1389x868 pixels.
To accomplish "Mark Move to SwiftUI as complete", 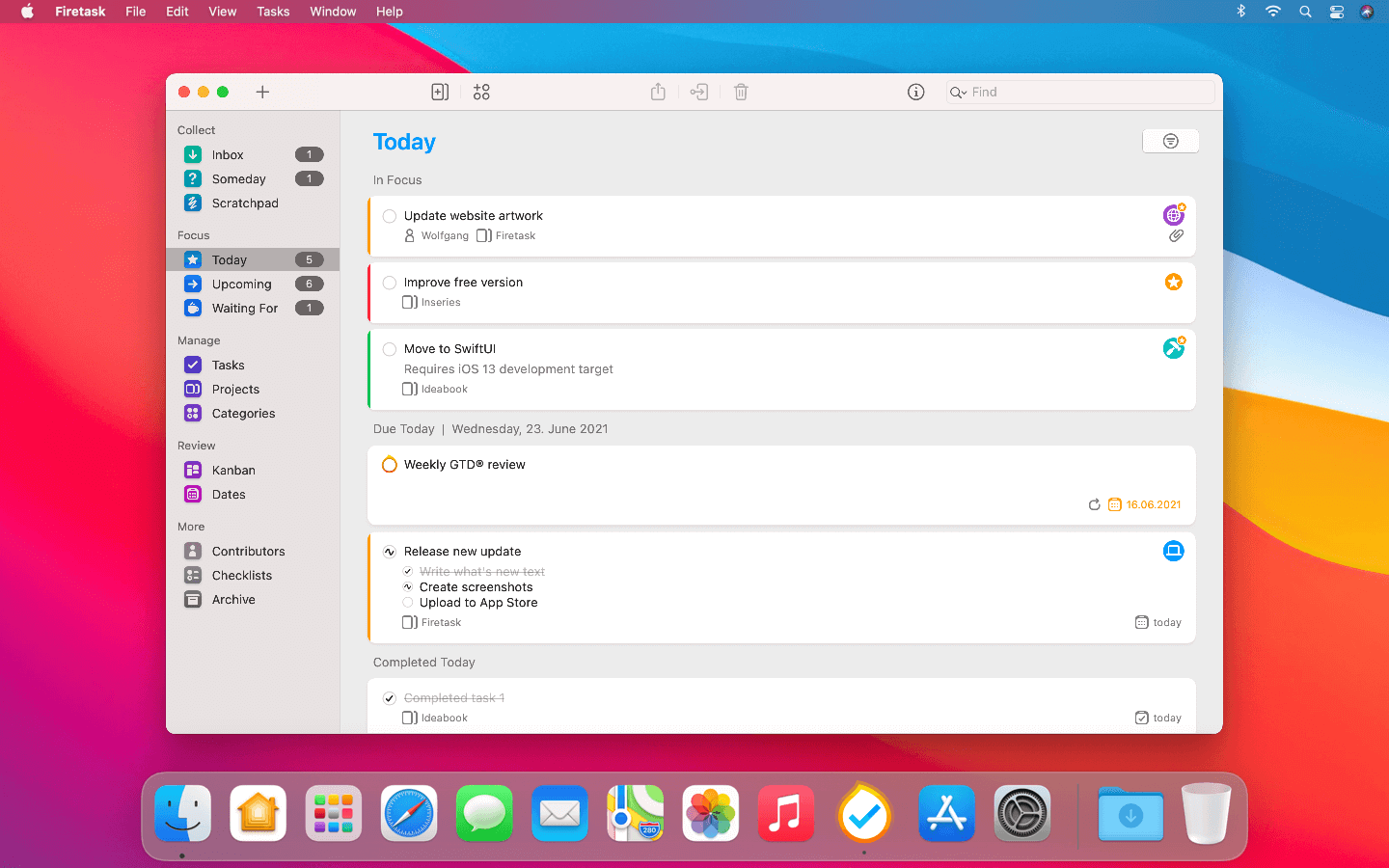I will tap(390, 349).
